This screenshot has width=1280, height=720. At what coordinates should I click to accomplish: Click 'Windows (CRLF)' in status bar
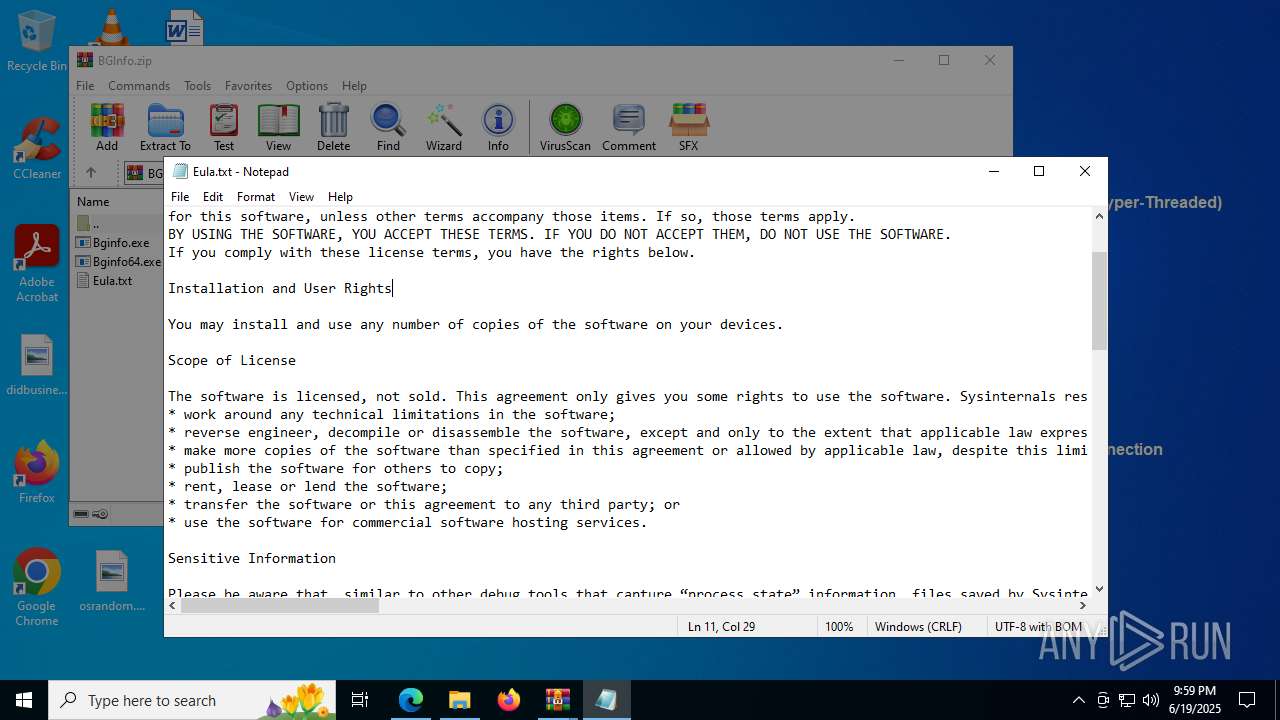coord(918,627)
